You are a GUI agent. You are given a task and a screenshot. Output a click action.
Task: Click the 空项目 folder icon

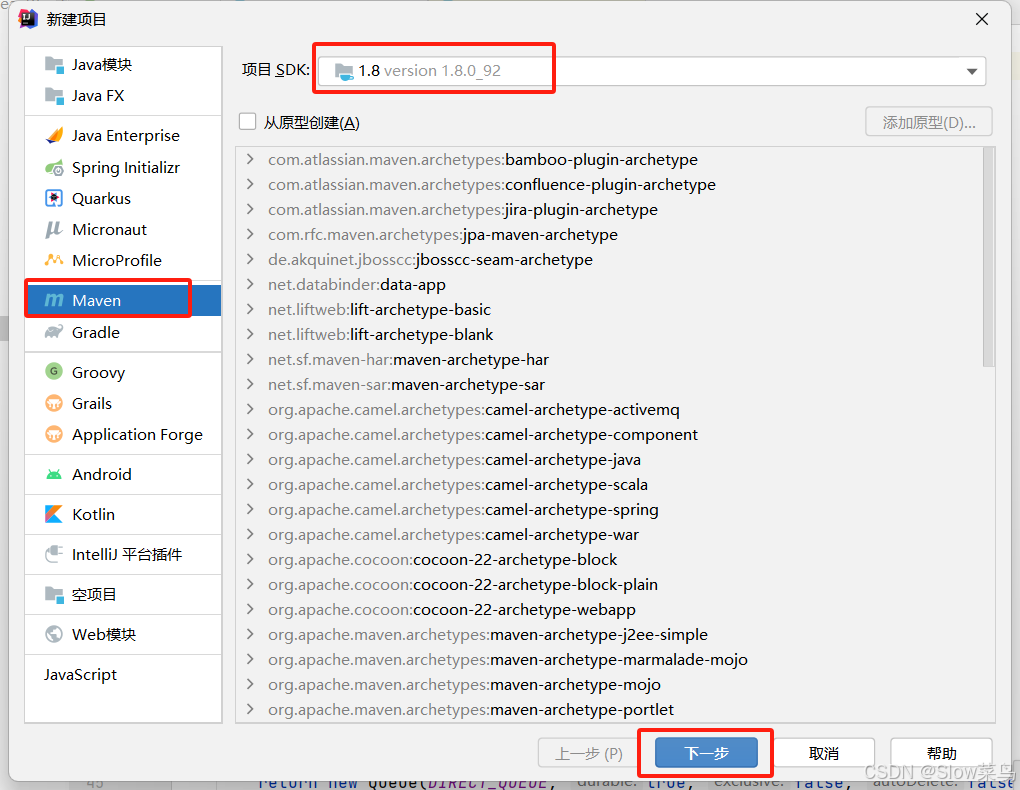(54, 594)
